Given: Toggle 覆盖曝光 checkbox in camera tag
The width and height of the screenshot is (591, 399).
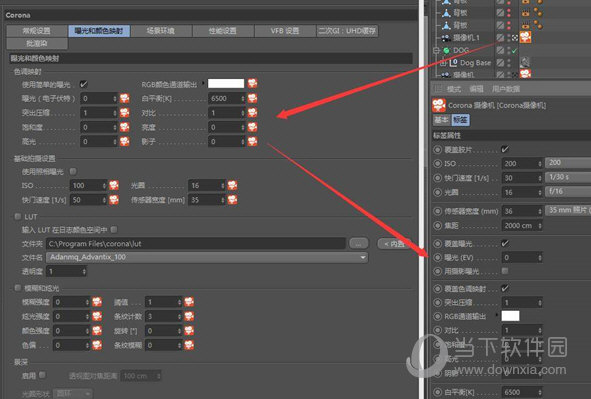Looking at the screenshot, I should (505, 243).
